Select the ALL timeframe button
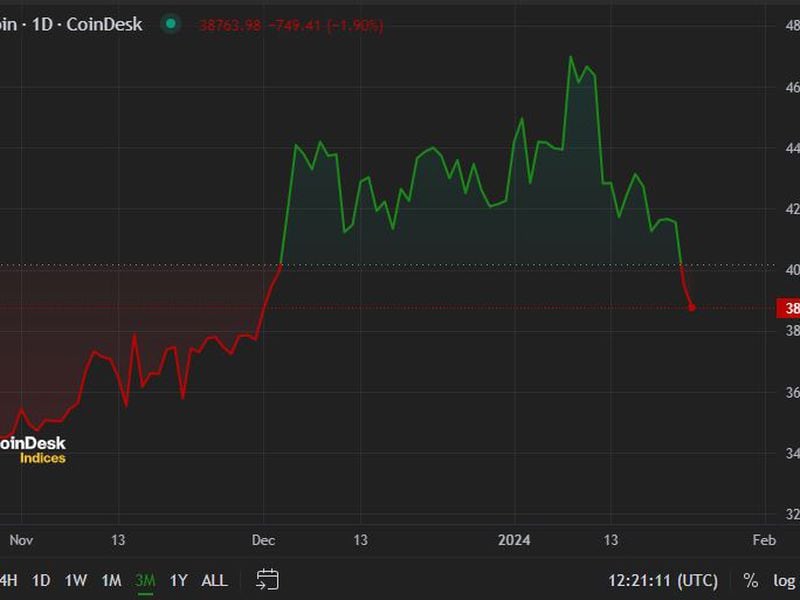This screenshot has width=800, height=600. pyautogui.click(x=213, y=579)
